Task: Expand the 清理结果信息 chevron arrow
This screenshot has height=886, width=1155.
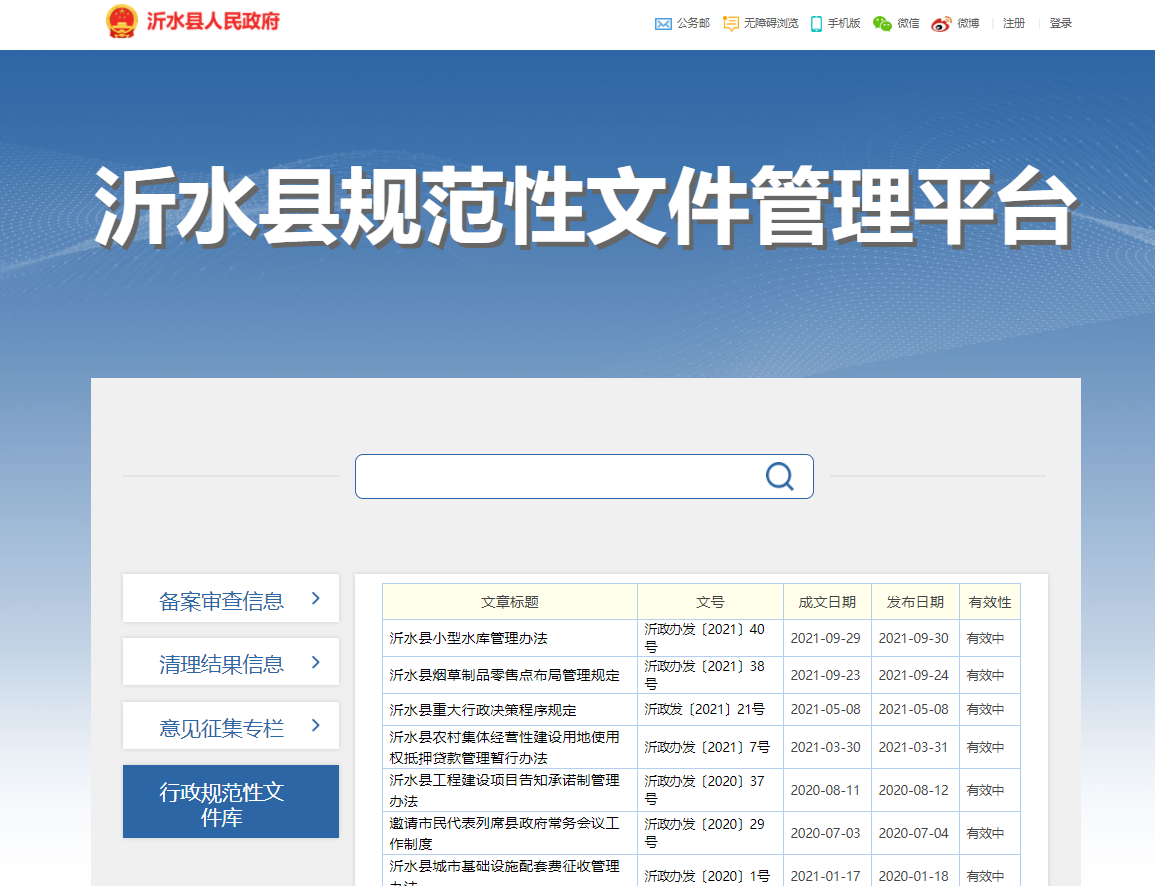Action: [315, 662]
